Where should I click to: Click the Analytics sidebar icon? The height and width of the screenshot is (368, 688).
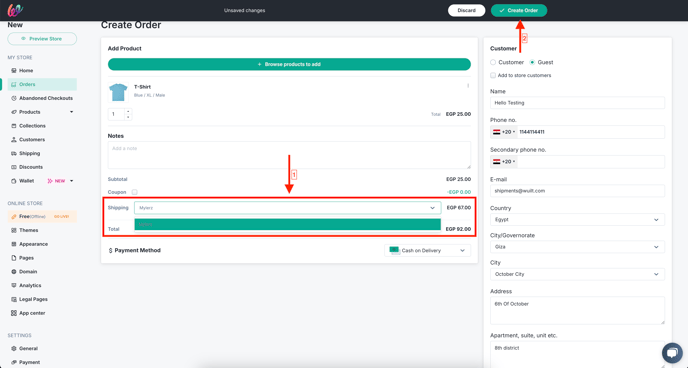click(x=14, y=286)
